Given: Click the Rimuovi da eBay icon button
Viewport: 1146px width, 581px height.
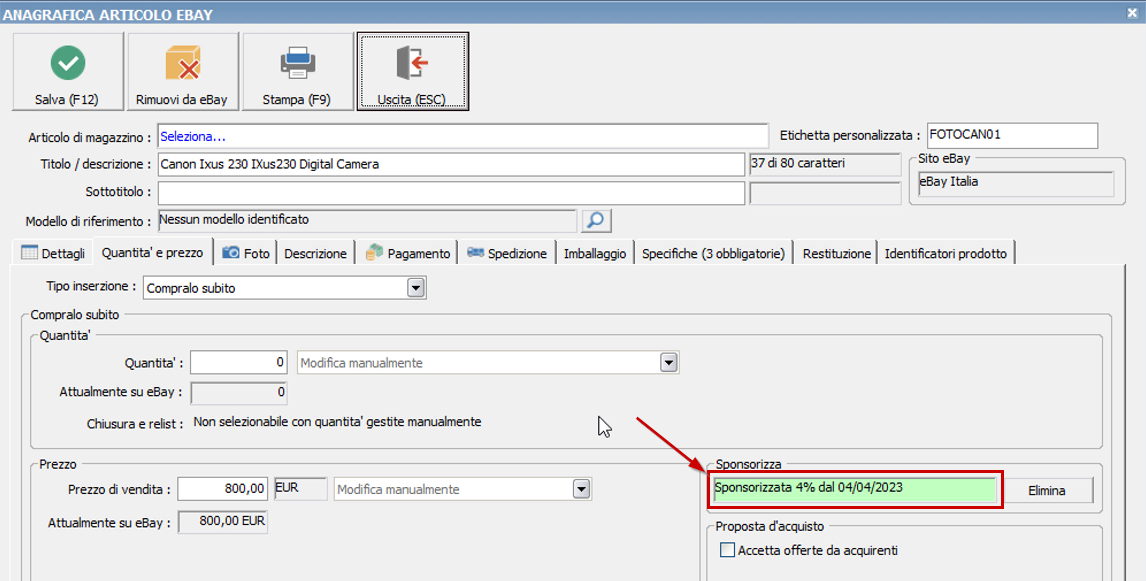Looking at the screenshot, I should coord(183,72).
